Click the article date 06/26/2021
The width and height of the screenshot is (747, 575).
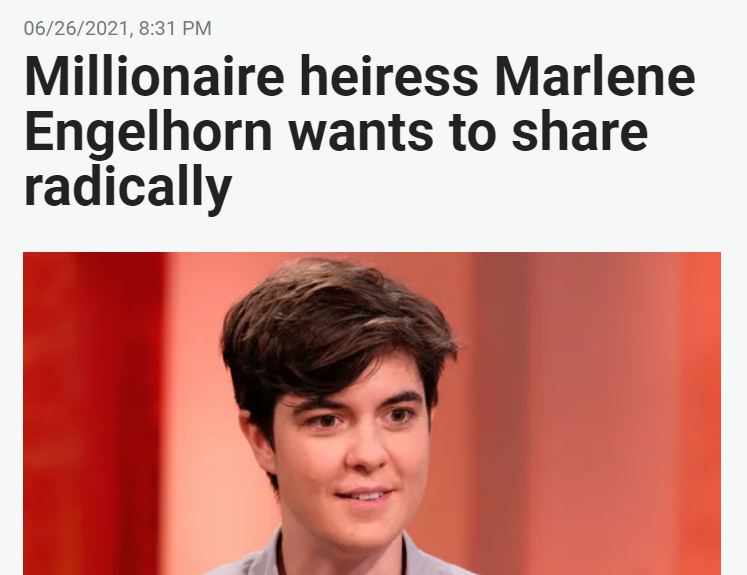(75, 29)
